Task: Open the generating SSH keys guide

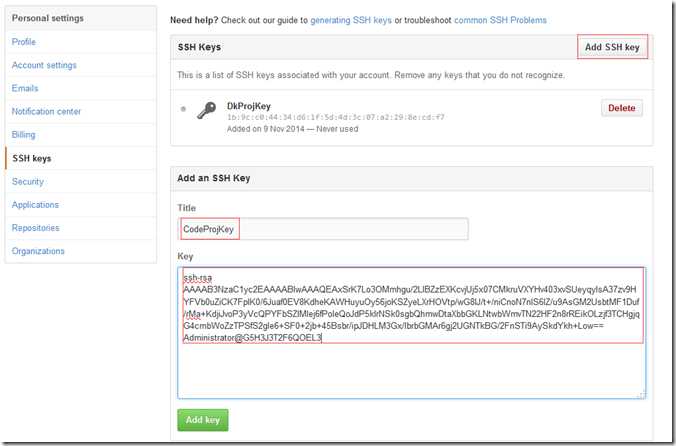Action: pos(351,20)
